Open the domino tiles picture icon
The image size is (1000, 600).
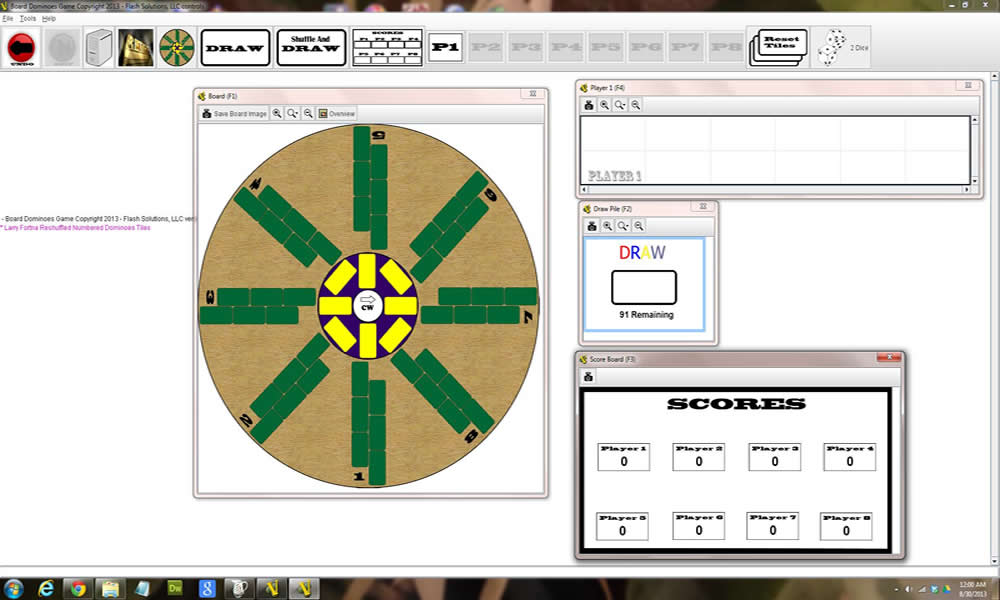(135, 47)
